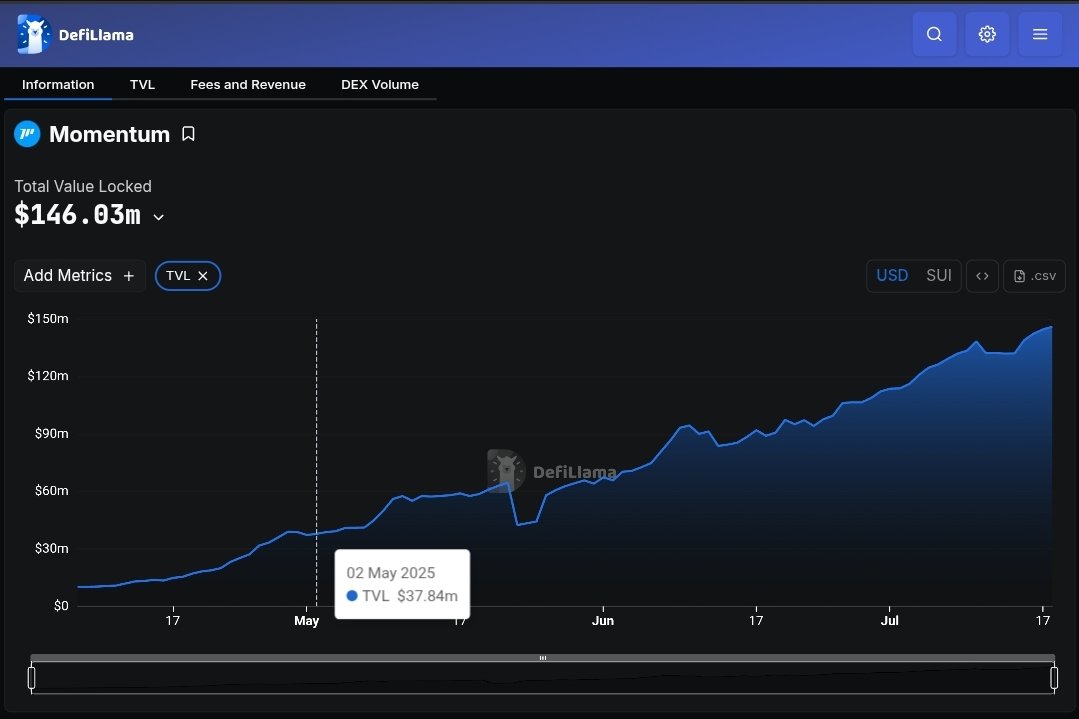Click the May x-axis label

[x=306, y=621]
